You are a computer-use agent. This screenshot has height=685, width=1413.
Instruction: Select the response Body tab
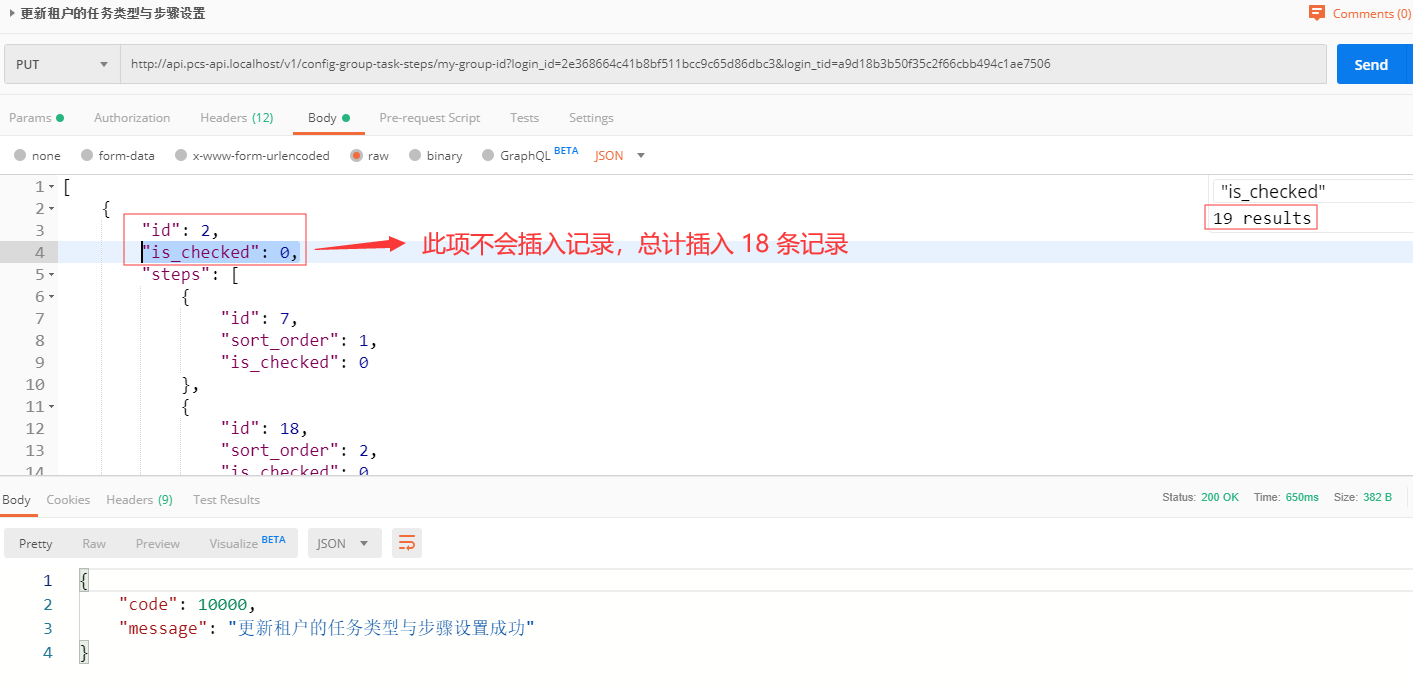point(16,499)
